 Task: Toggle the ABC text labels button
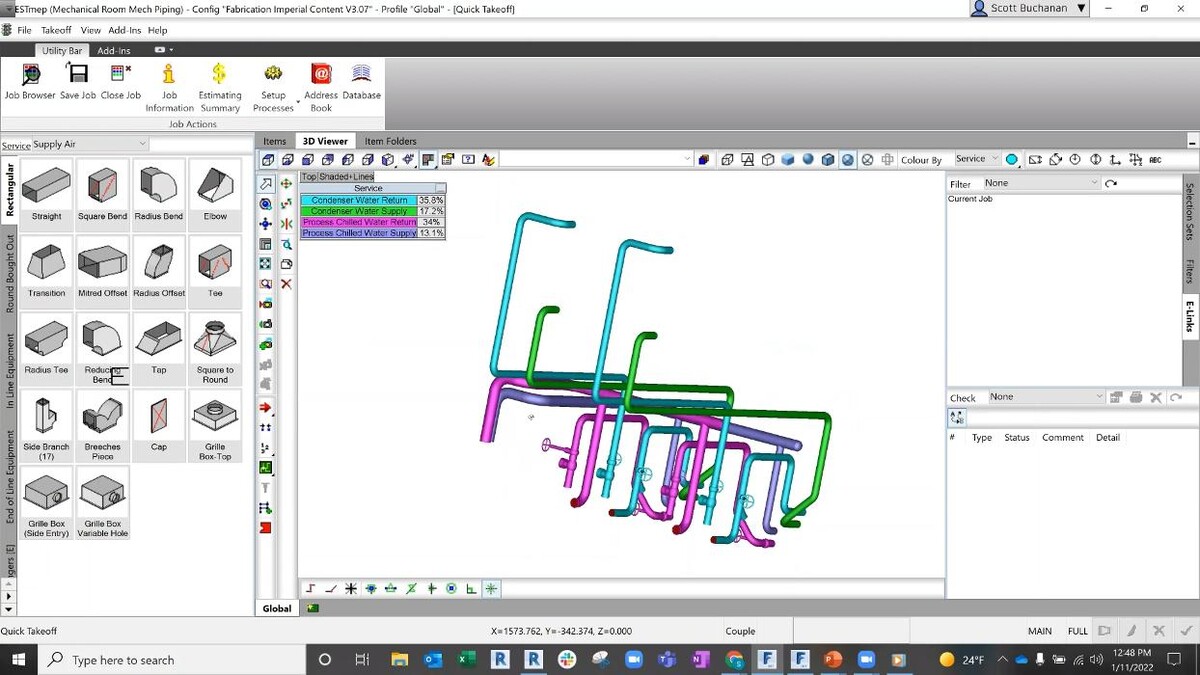(x=1156, y=160)
